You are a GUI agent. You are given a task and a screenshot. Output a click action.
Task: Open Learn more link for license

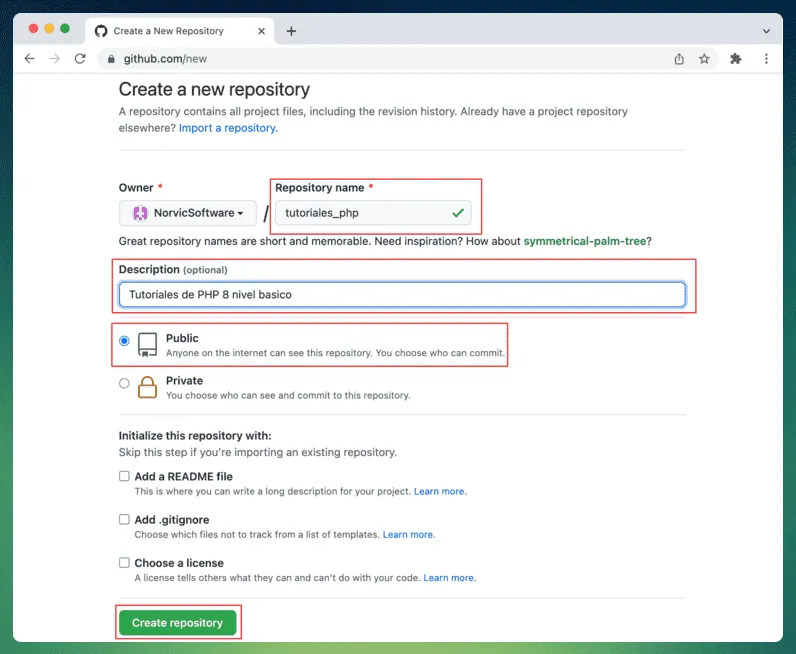click(x=449, y=578)
